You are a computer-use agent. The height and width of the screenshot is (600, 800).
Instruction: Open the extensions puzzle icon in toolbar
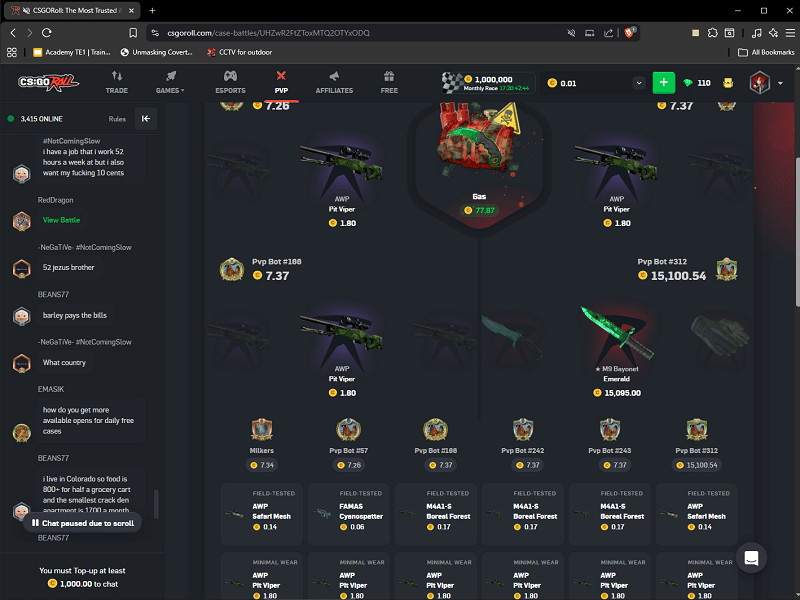(x=712, y=33)
